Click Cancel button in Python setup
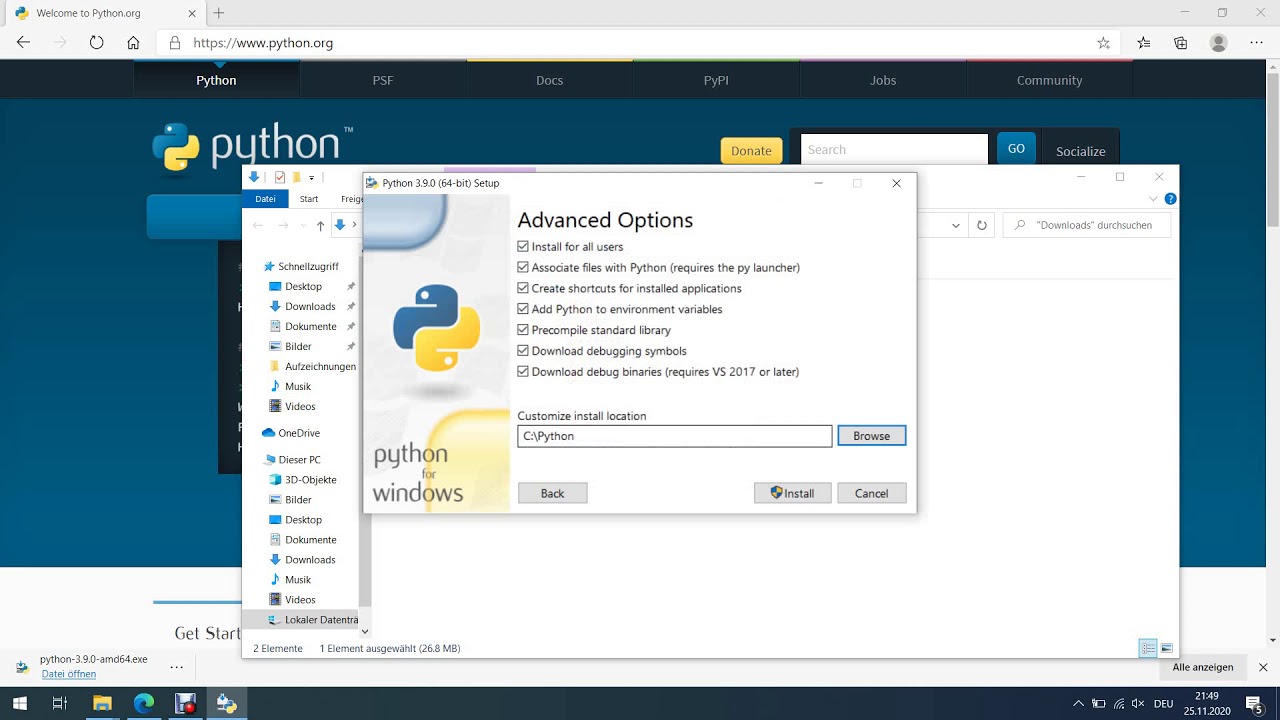 click(871, 493)
